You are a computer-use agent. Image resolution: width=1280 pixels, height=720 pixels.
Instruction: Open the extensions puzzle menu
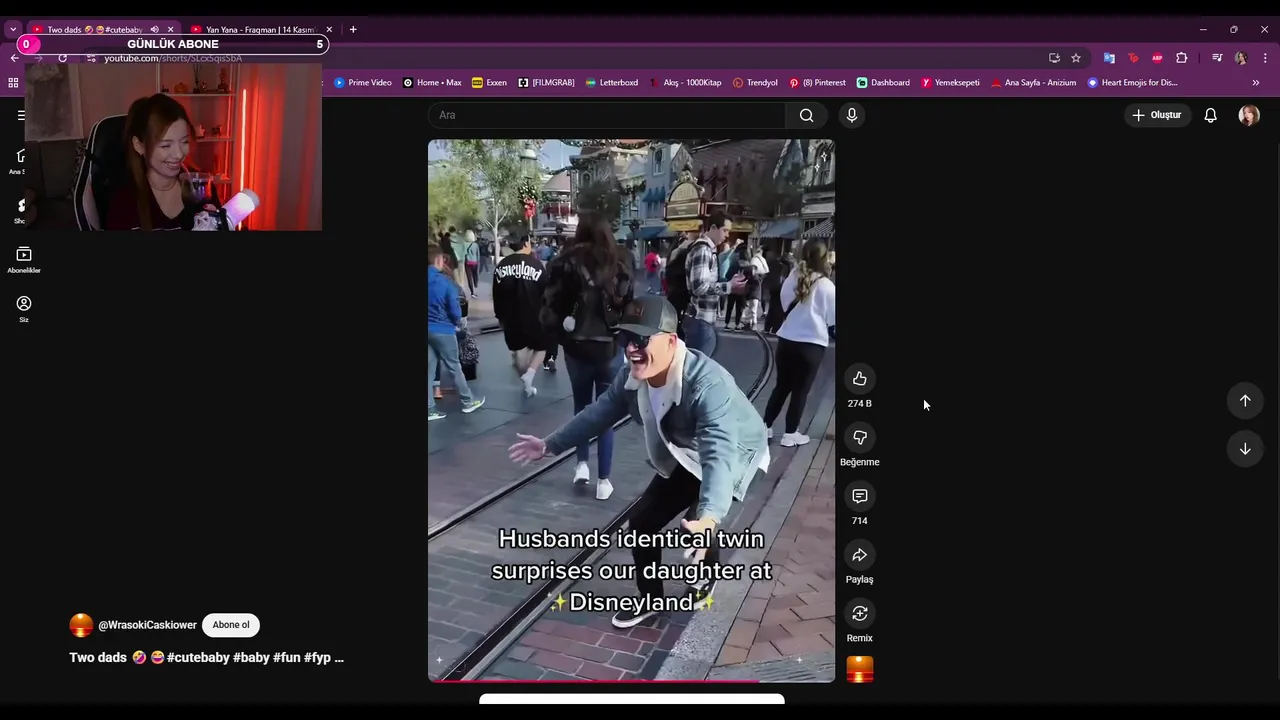tap(1181, 58)
